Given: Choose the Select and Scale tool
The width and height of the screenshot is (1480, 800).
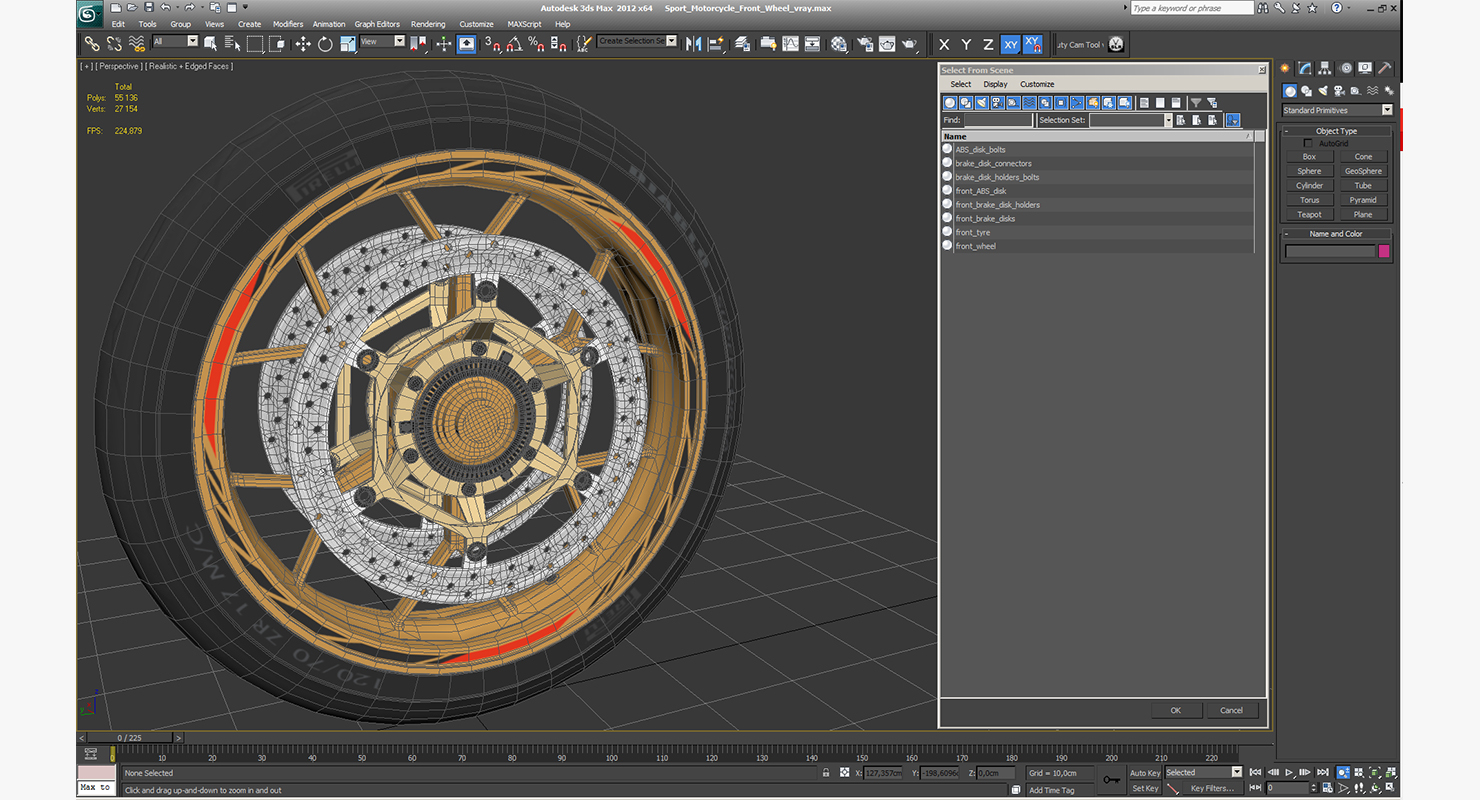Looking at the screenshot, I should (x=348, y=44).
